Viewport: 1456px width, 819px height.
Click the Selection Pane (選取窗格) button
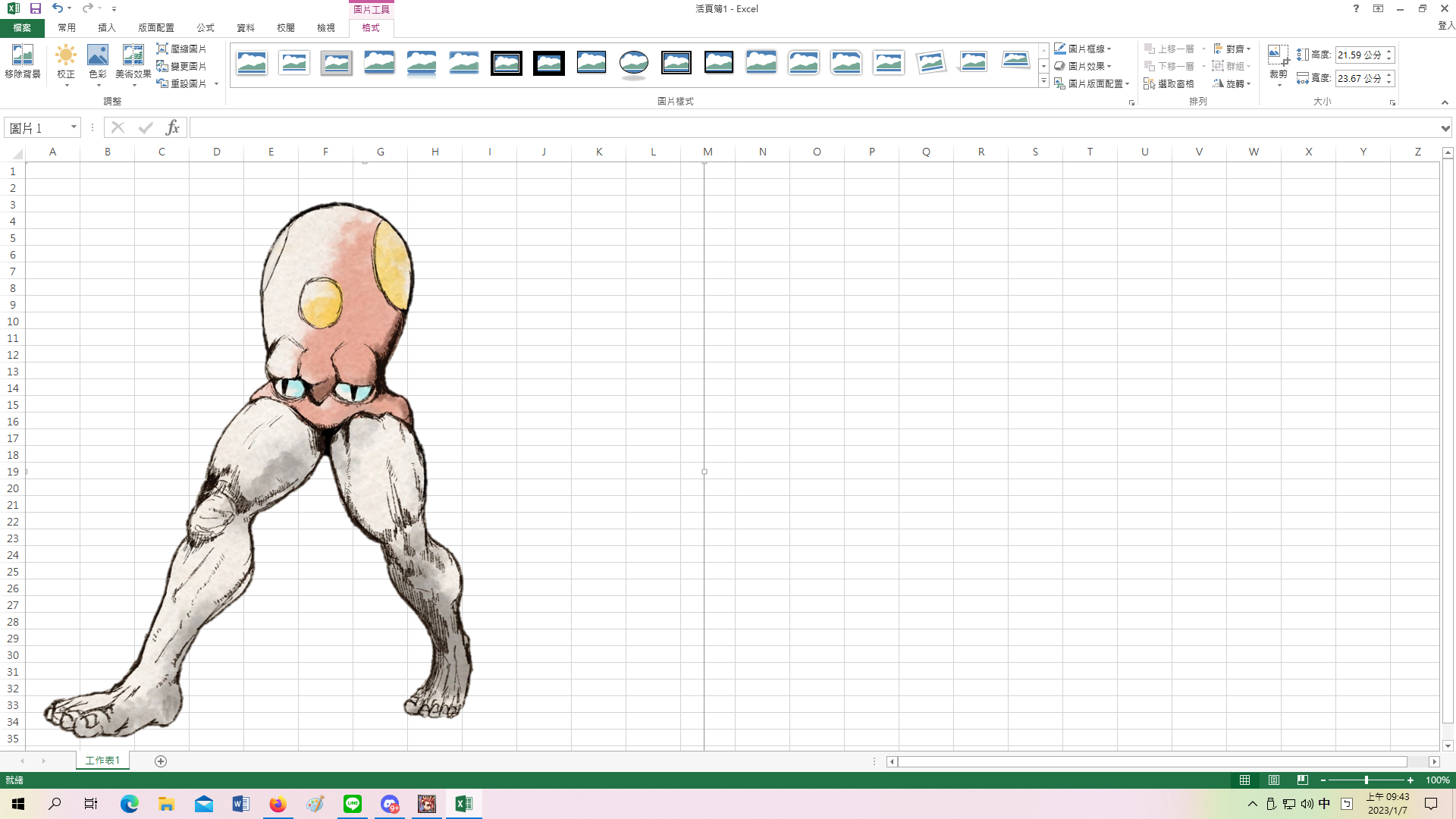coord(1169,83)
